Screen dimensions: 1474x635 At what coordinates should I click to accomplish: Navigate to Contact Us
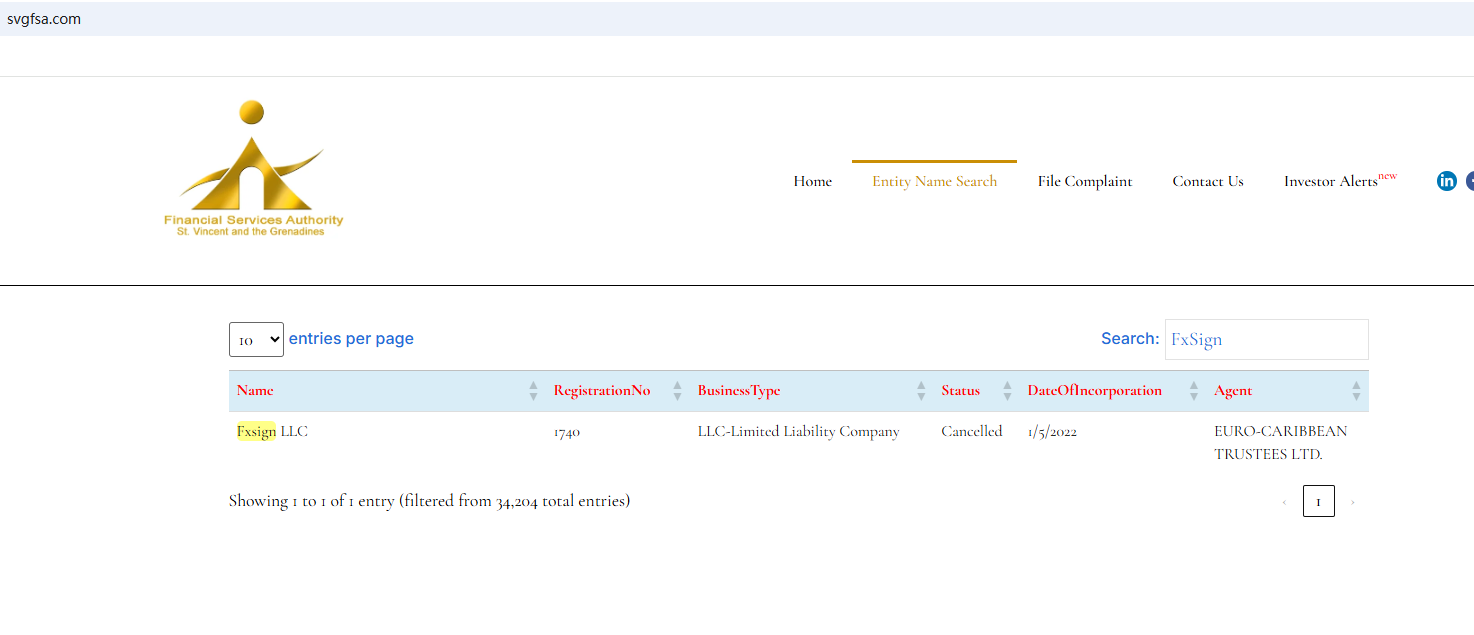tap(1207, 181)
